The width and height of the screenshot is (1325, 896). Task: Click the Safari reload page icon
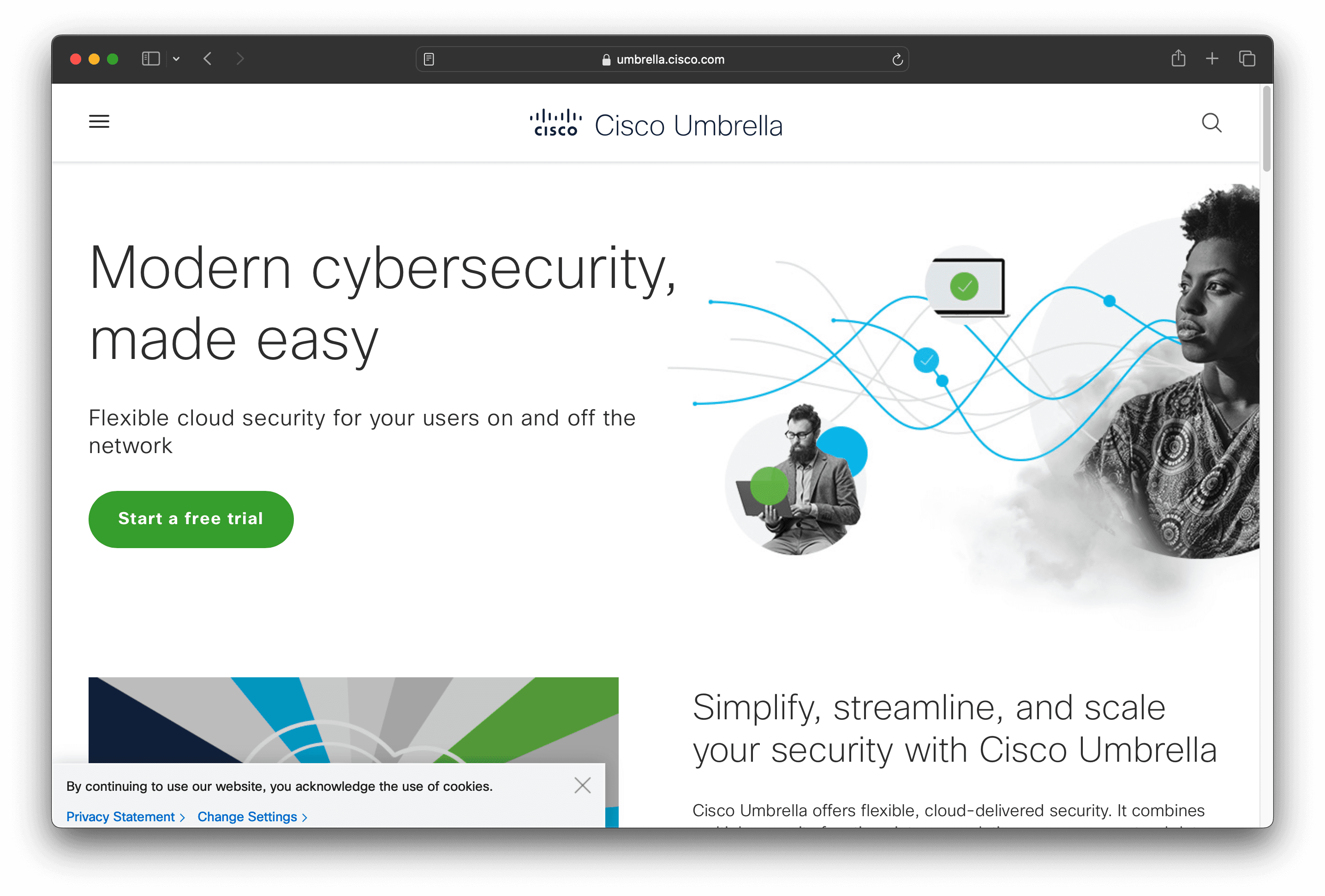pos(897,60)
